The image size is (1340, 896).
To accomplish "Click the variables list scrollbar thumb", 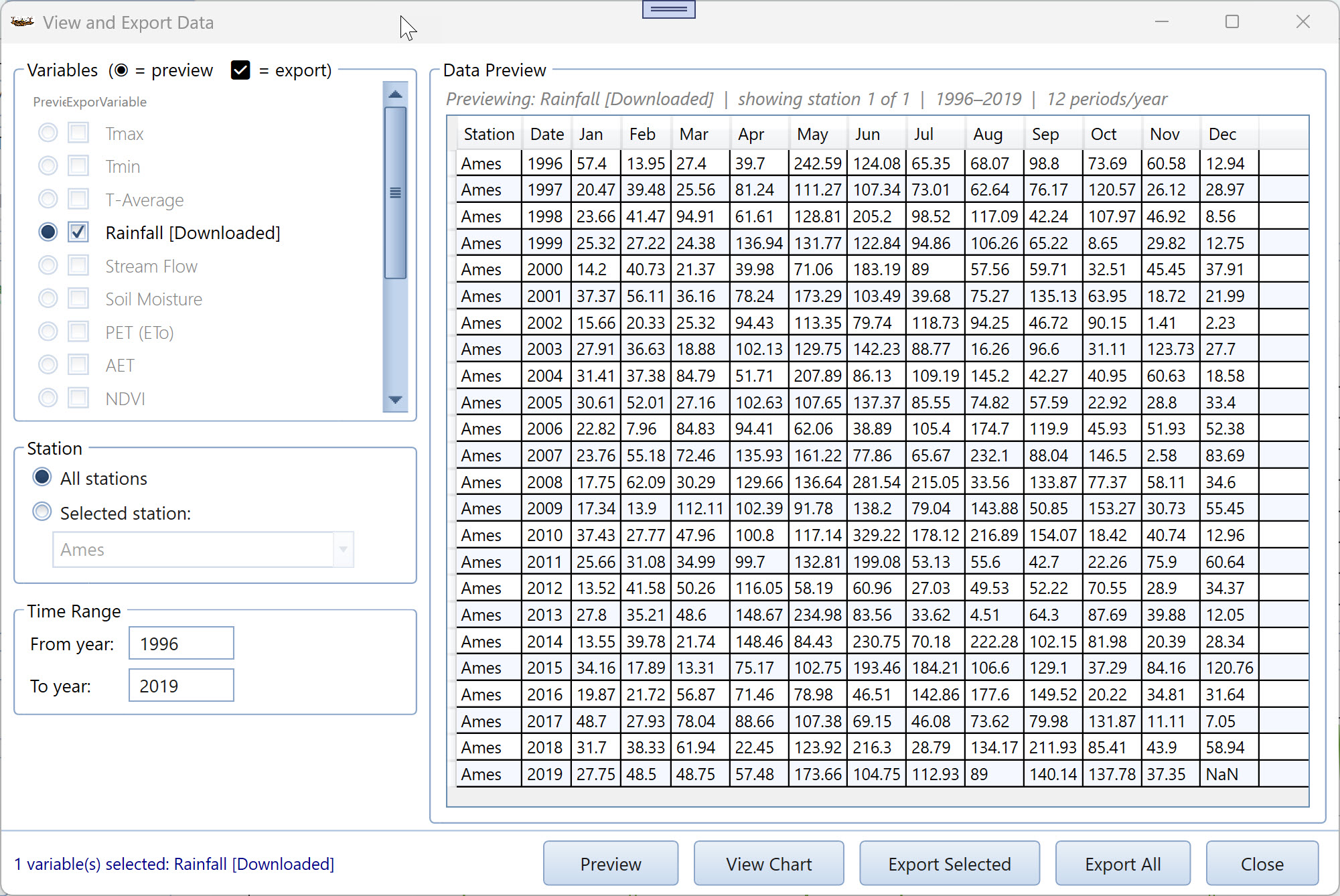I will click(x=395, y=192).
